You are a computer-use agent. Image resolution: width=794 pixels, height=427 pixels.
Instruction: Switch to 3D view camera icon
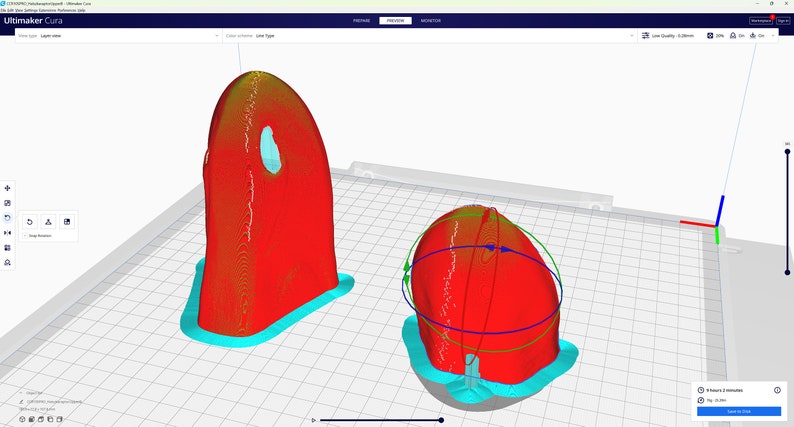(x=22, y=419)
